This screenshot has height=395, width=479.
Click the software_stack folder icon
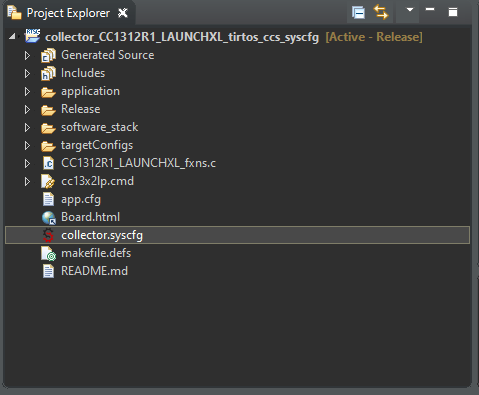pos(48,128)
